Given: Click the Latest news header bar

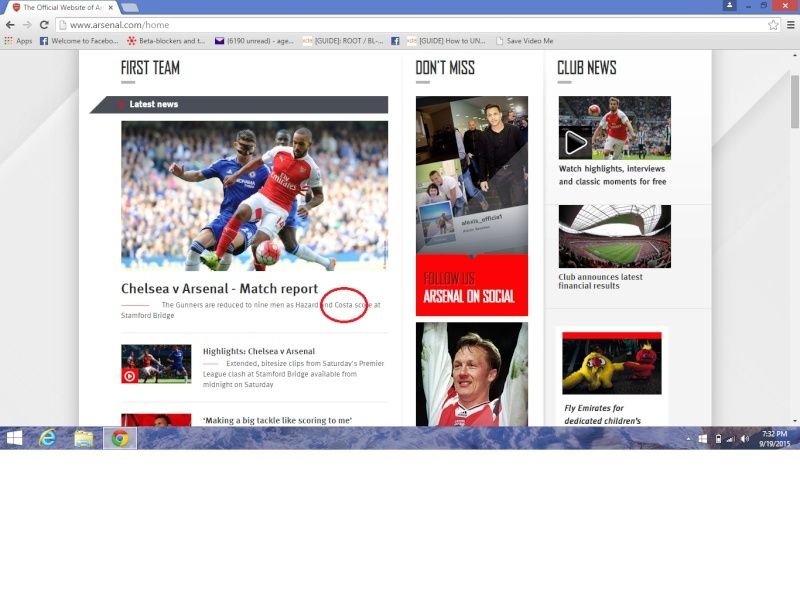Looking at the screenshot, I should (x=239, y=105).
